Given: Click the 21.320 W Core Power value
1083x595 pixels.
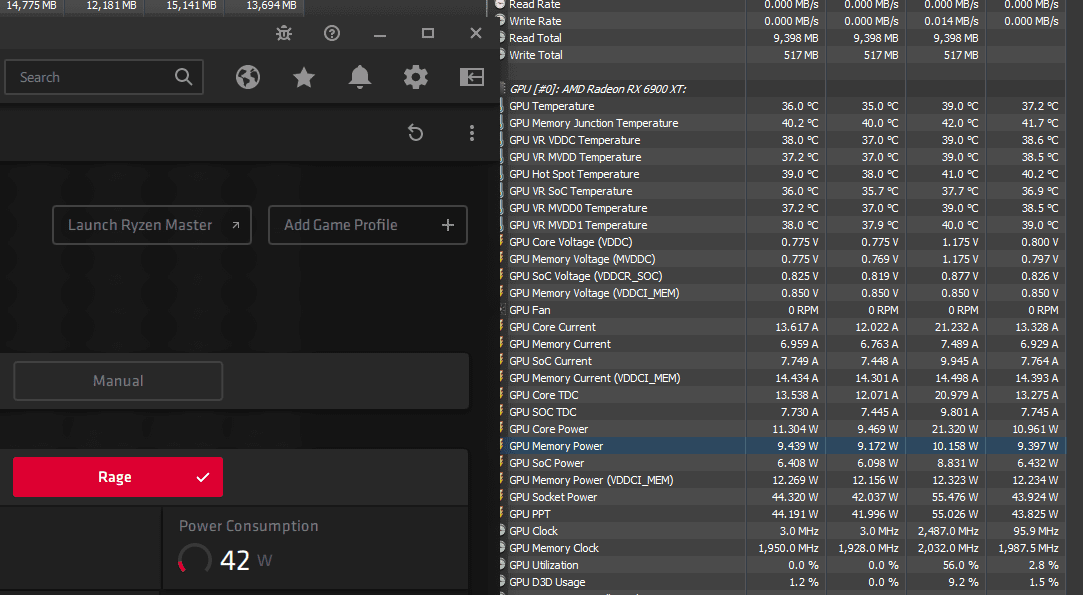Looking at the screenshot, I should coord(955,428).
